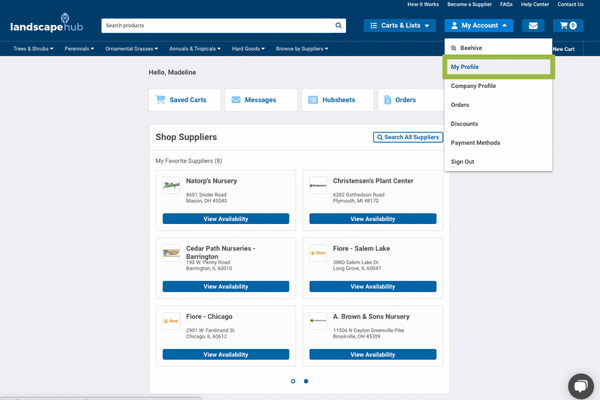The width and height of the screenshot is (600, 400).
Task: Click A. Brown & Sons Nursery logo
Action: point(318,321)
